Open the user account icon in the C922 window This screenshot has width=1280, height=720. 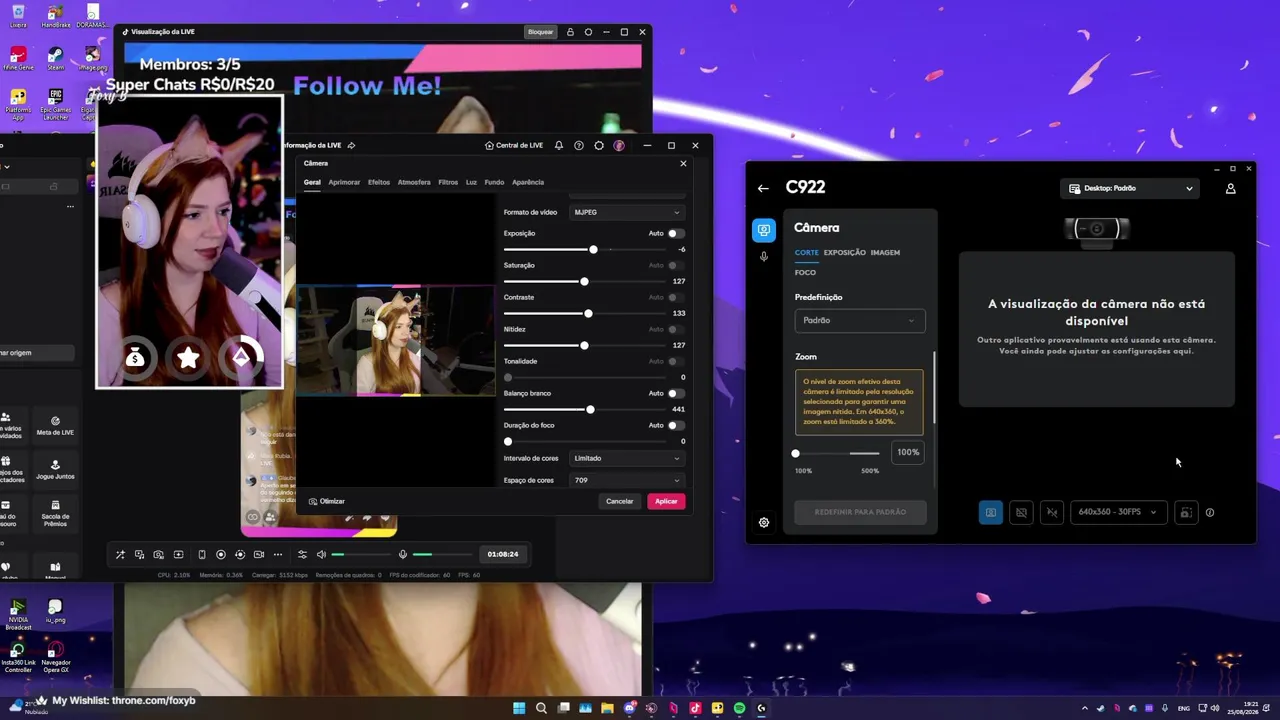coord(1231,188)
